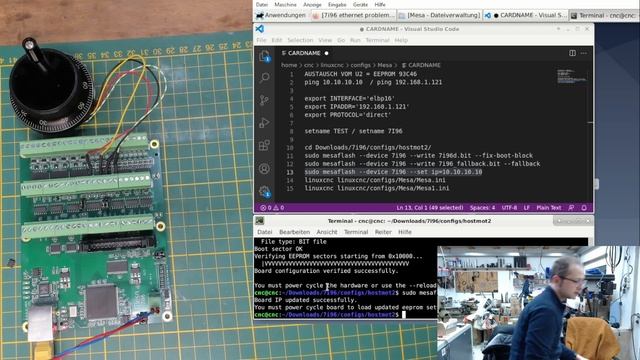Open Eingabe menu in top VM menu bar
640x360 pixels.
pos(337,4)
